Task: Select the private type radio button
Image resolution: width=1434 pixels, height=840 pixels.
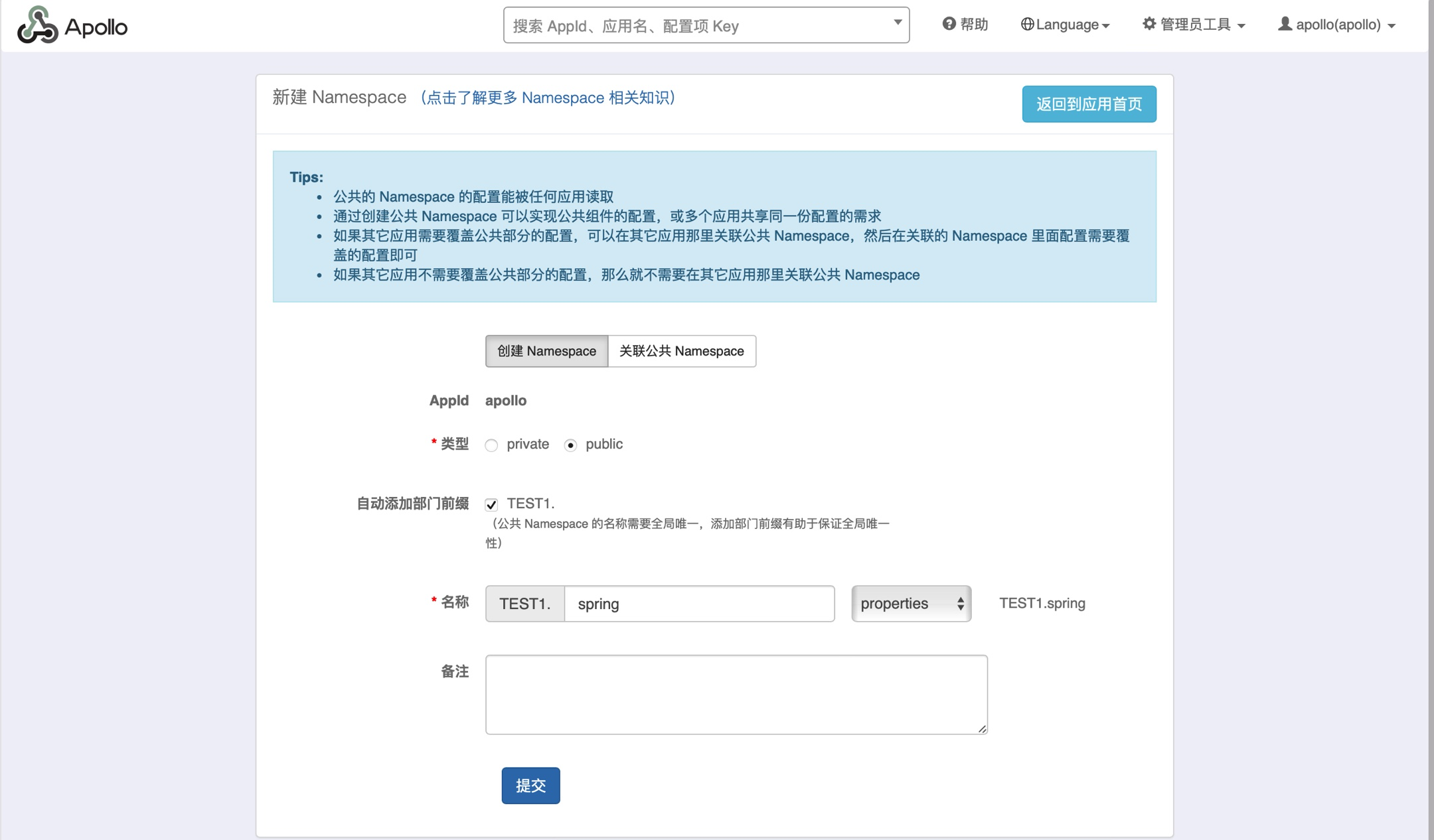Action: click(491, 445)
